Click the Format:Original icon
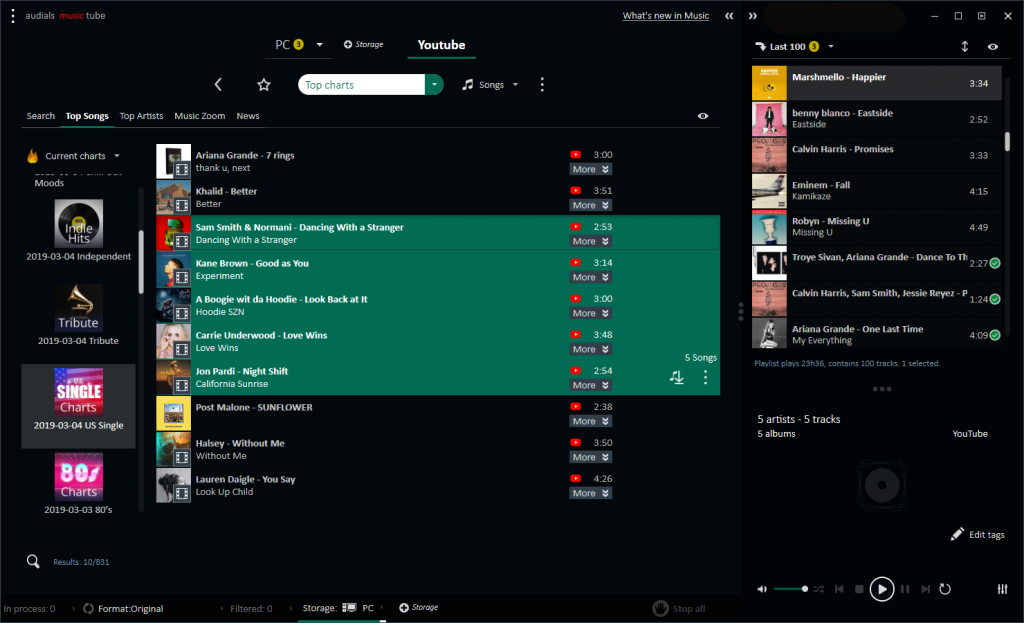This screenshot has height=623, width=1024. coord(88,608)
